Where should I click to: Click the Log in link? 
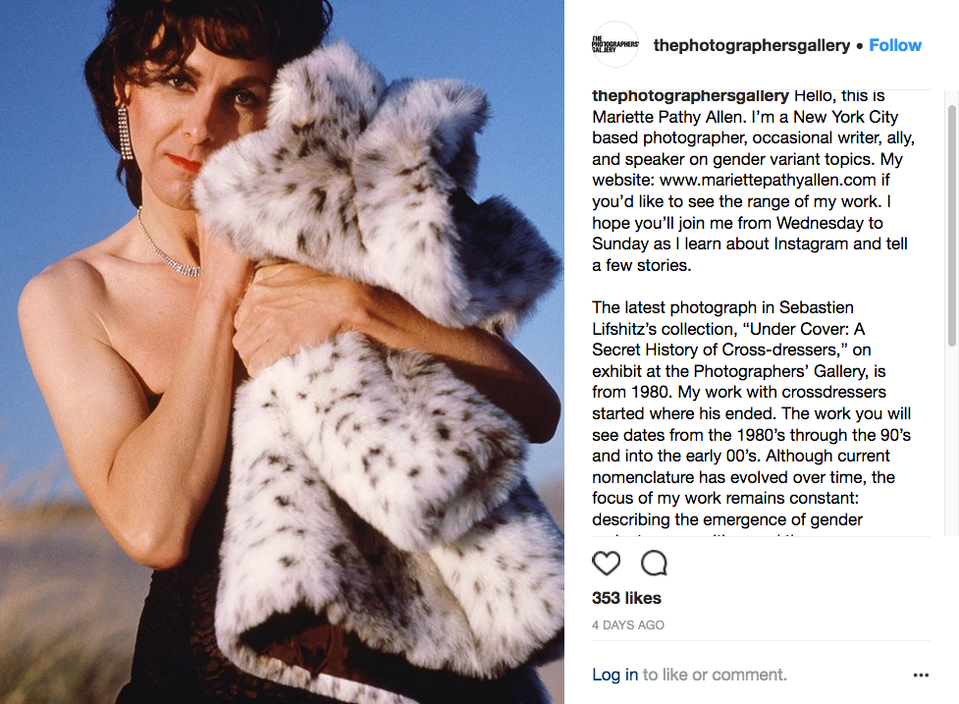pyautogui.click(x=615, y=675)
